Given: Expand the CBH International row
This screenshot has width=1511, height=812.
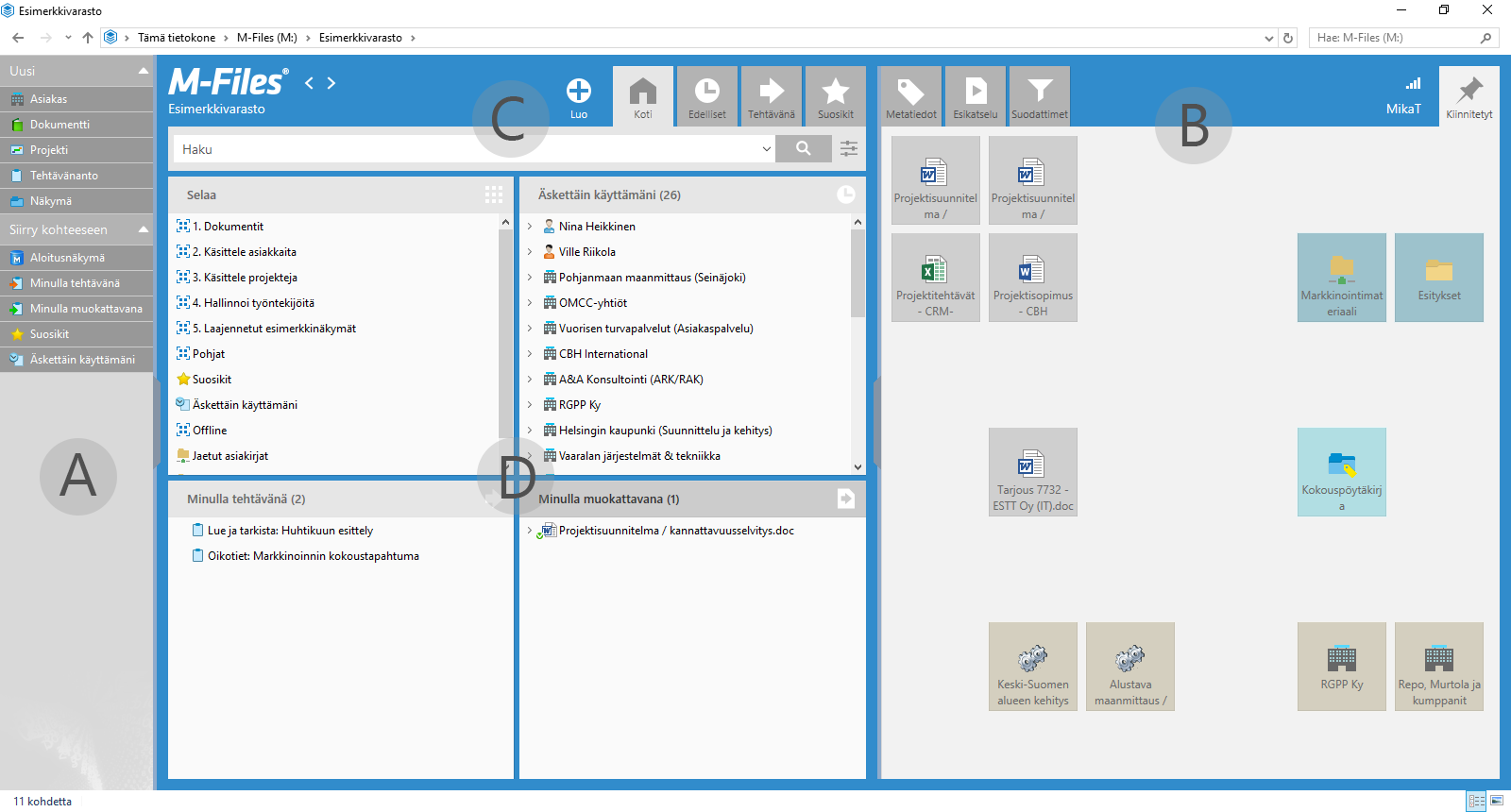Looking at the screenshot, I should 530,354.
